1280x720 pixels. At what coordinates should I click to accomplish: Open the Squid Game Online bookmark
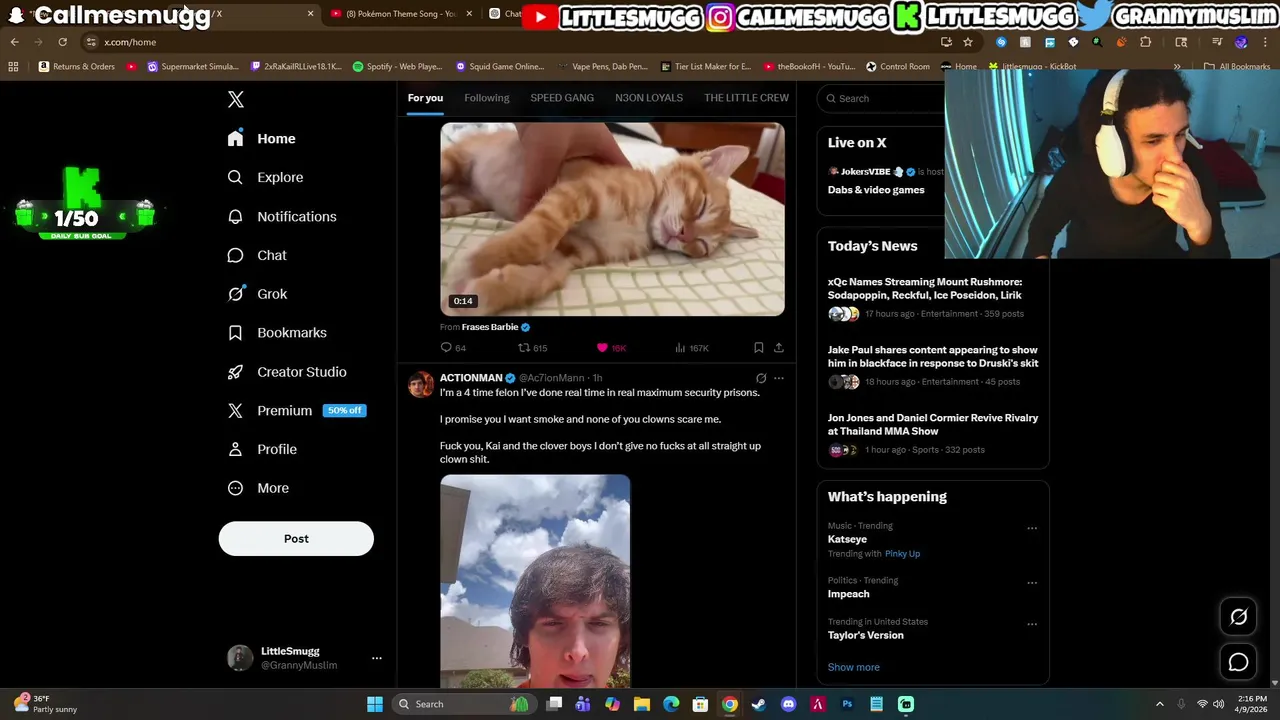(x=499, y=67)
